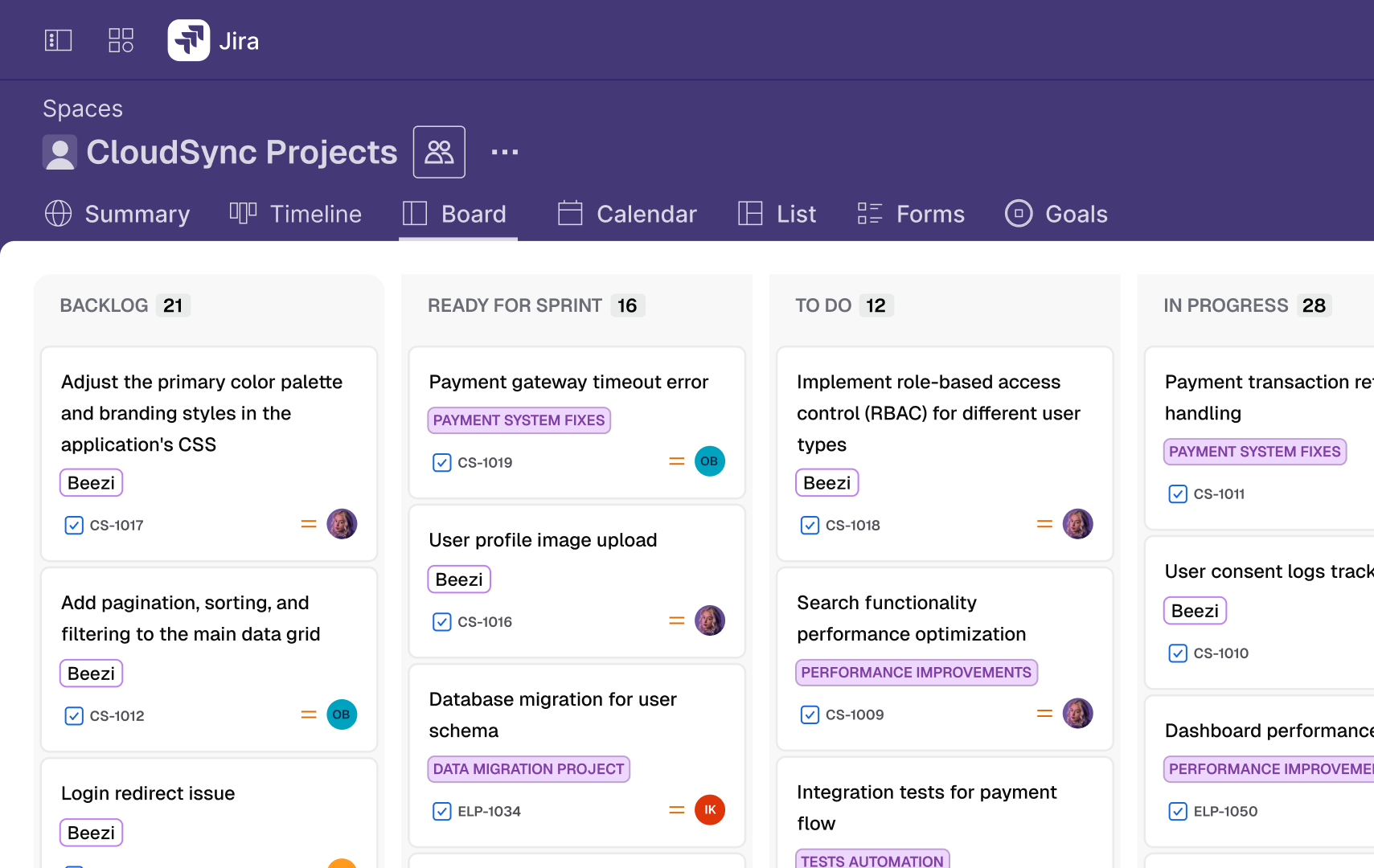Open the Calendar tab
1374x868 pixels.
pyautogui.click(x=627, y=214)
